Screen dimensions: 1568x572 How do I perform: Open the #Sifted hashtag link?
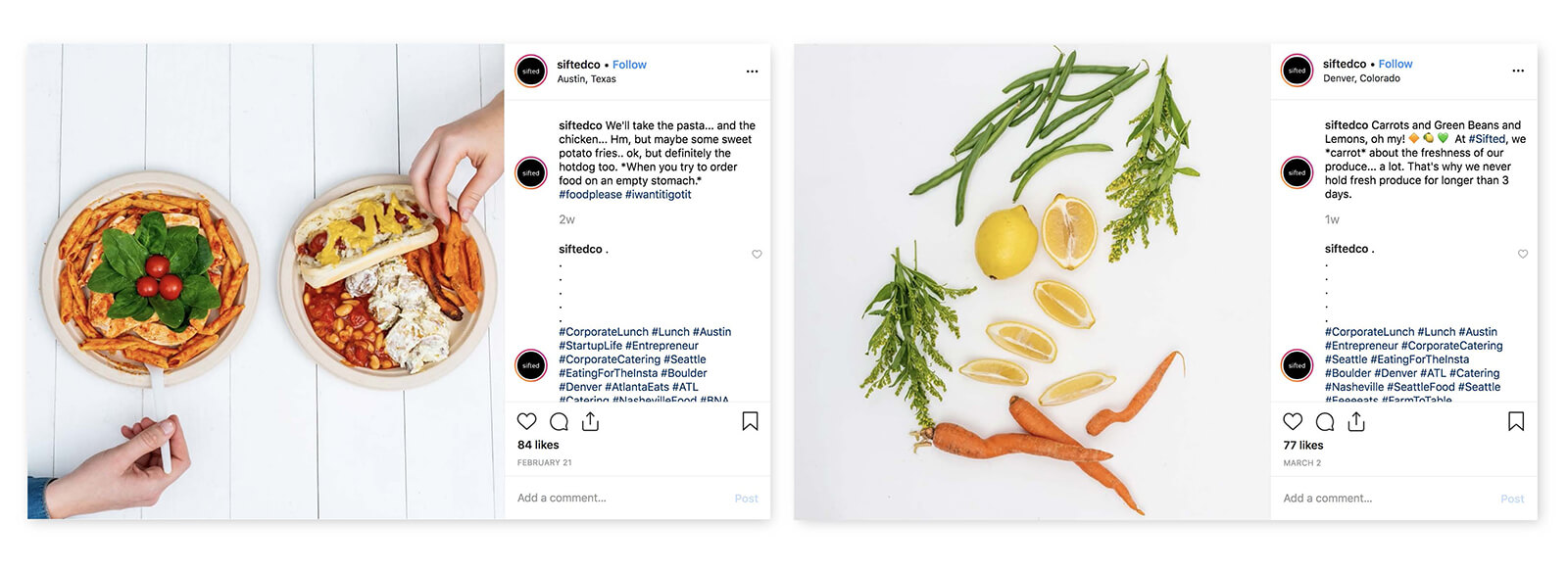coord(1487,139)
